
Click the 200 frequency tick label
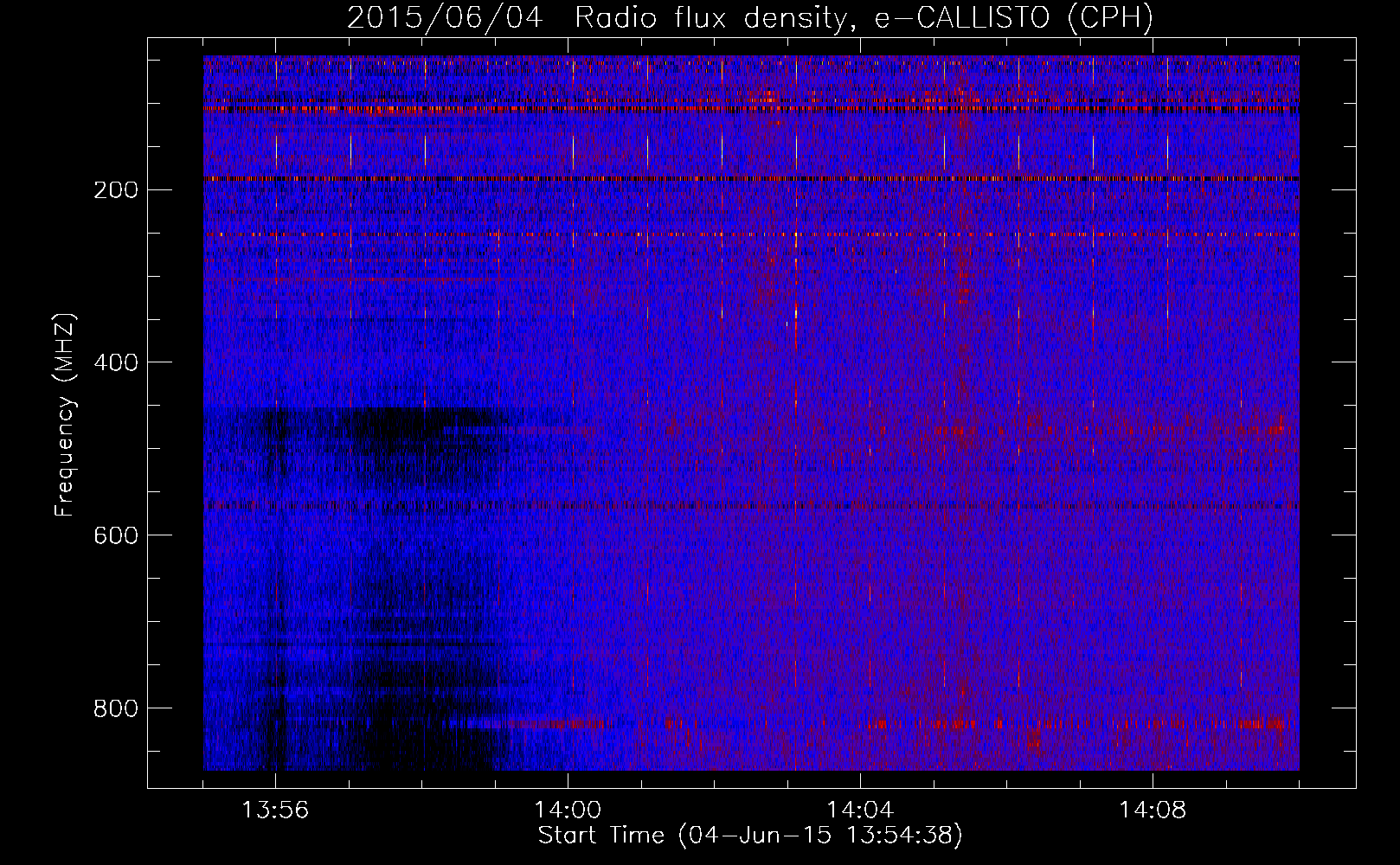(116, 189)
